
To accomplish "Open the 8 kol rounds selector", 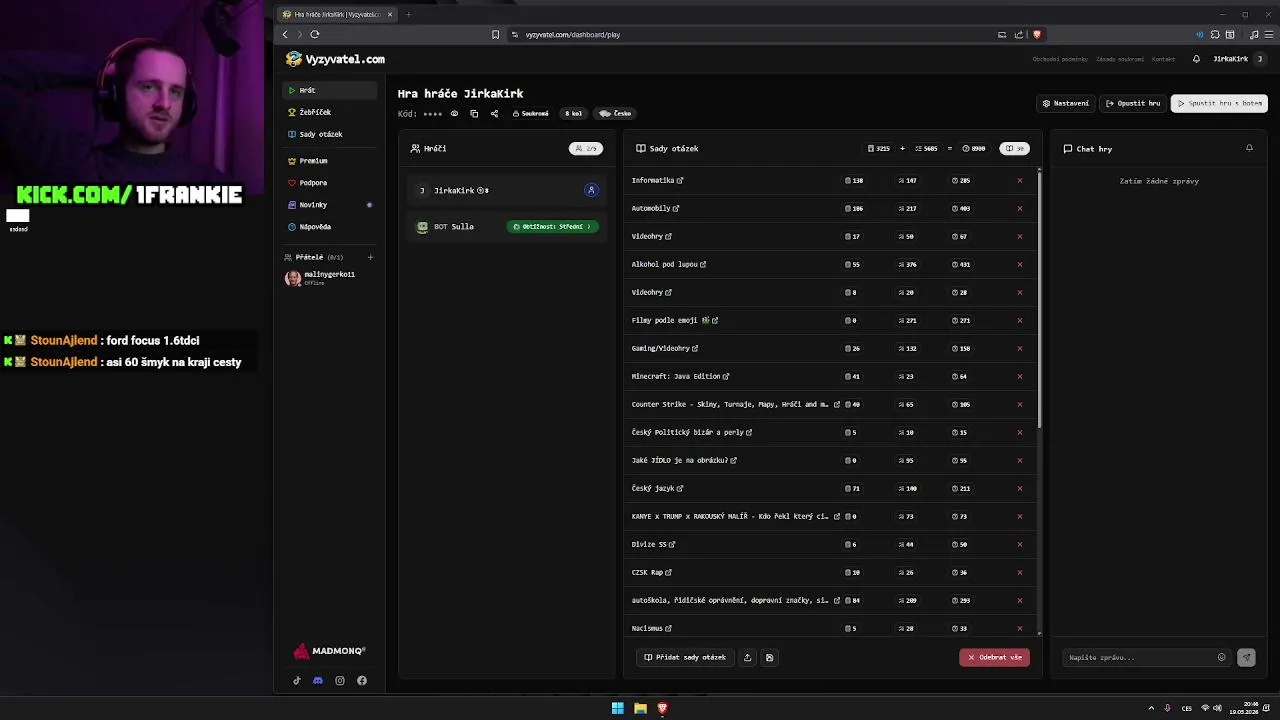I will [x=573, y=114].
